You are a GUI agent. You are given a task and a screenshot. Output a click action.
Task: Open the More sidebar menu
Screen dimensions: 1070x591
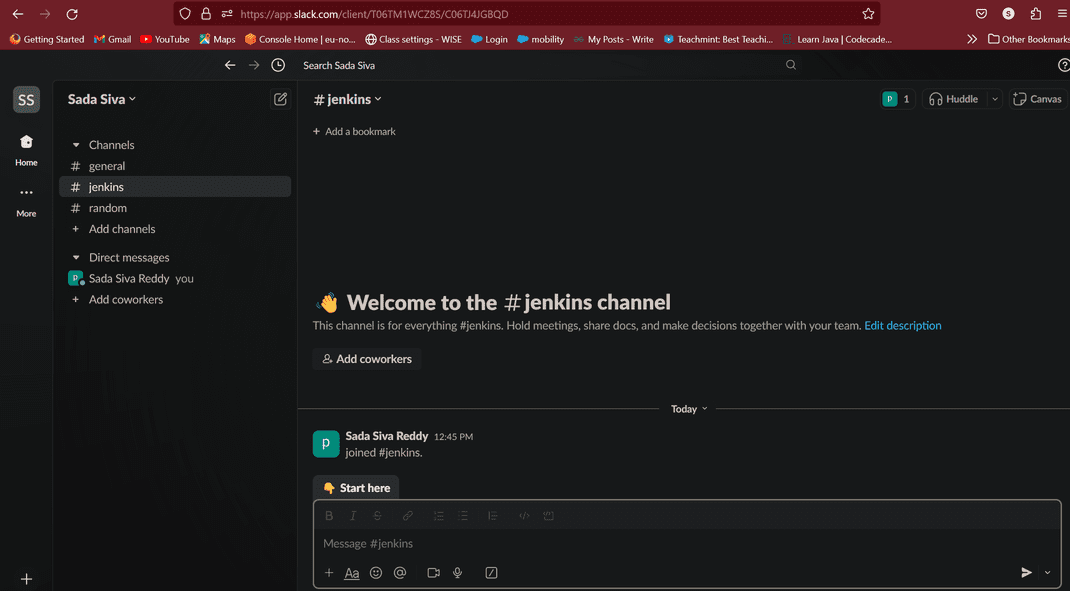[26, 201]
